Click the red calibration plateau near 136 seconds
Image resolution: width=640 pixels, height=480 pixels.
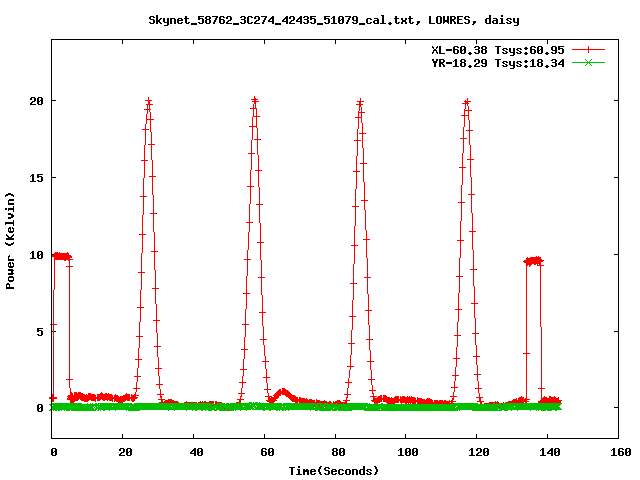click(533, 261)
